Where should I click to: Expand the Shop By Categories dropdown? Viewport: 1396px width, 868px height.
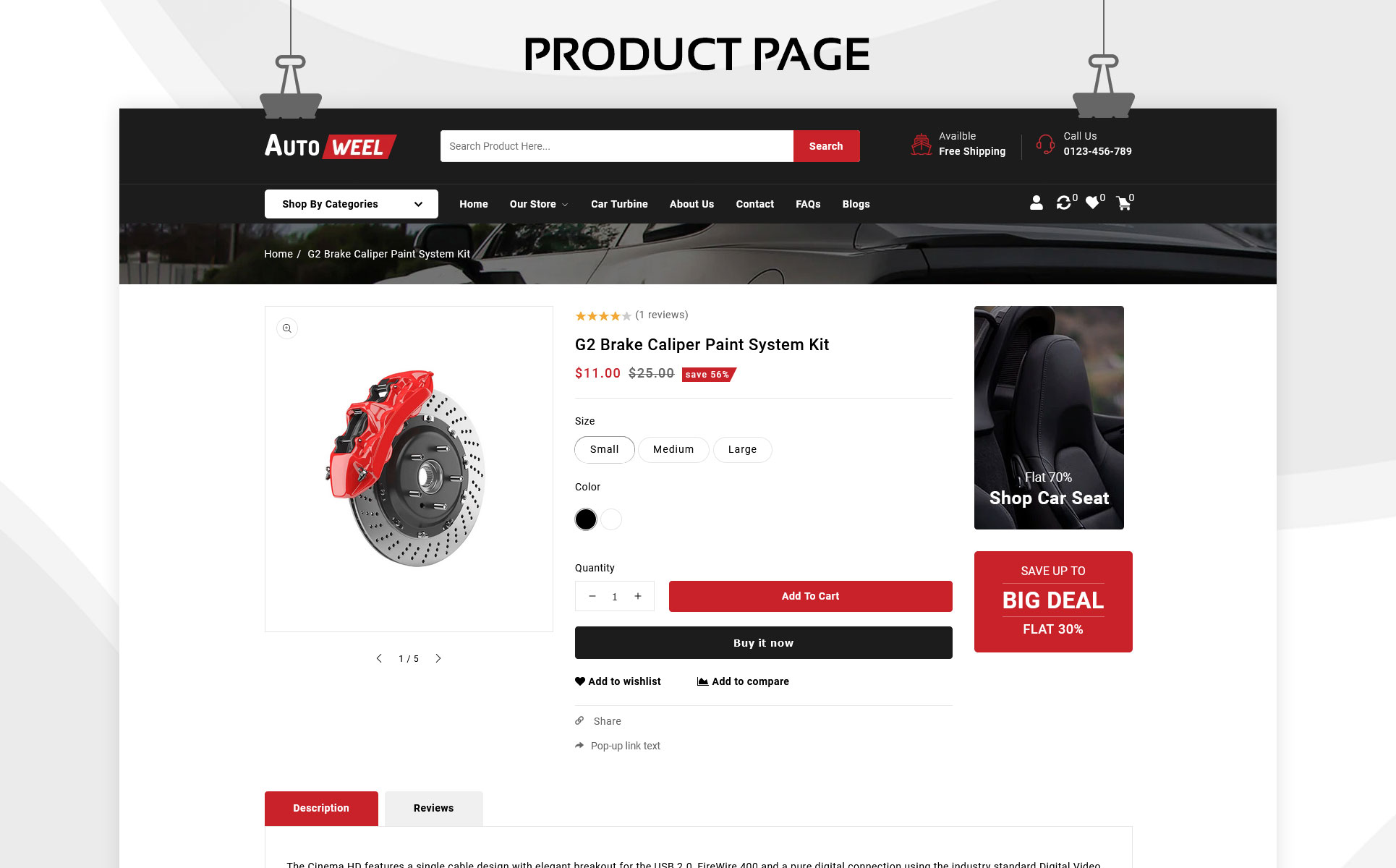pyautogui.click(x=352, y=204)
